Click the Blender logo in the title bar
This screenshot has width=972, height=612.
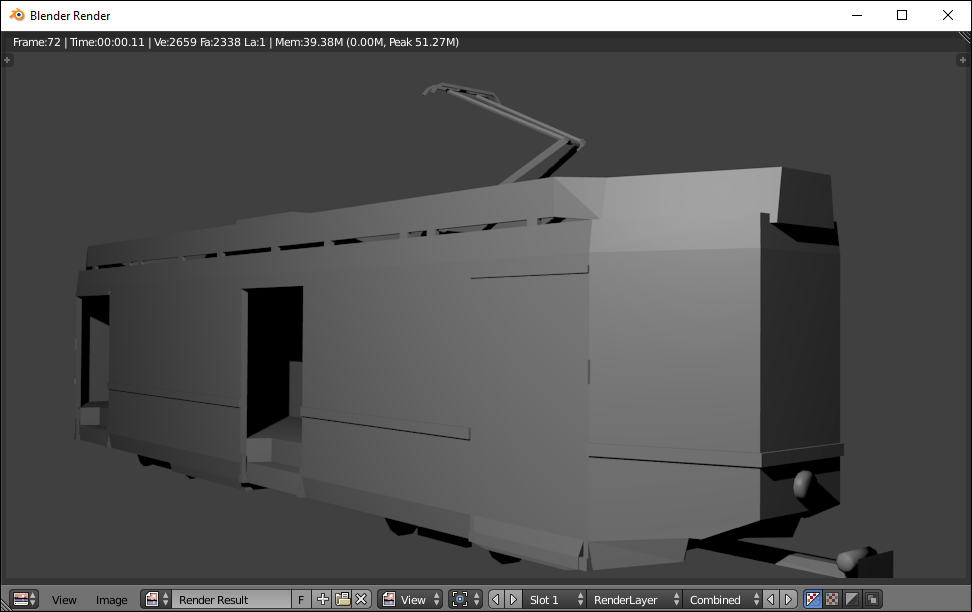pyautogui.click(x=17, y=15)
